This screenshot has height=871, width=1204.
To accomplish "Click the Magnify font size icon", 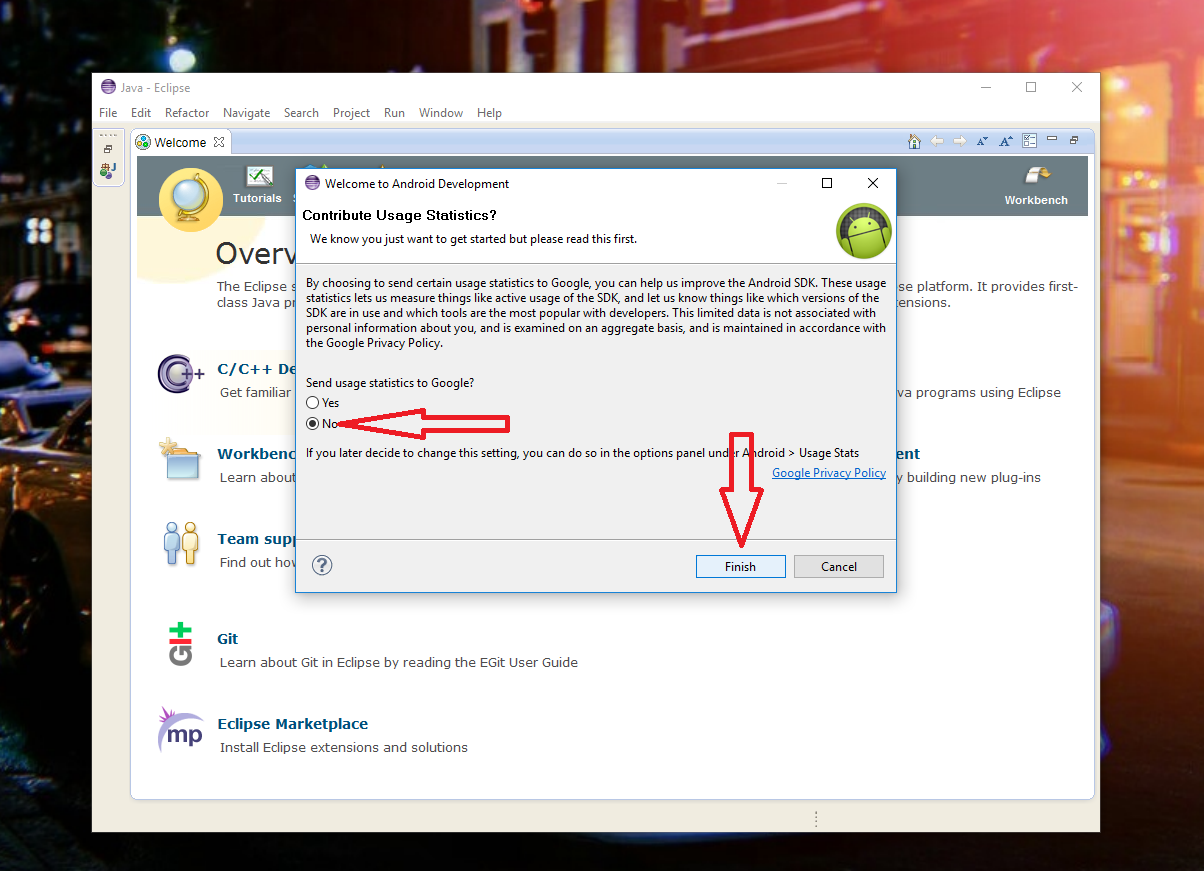I will 1006,142.
